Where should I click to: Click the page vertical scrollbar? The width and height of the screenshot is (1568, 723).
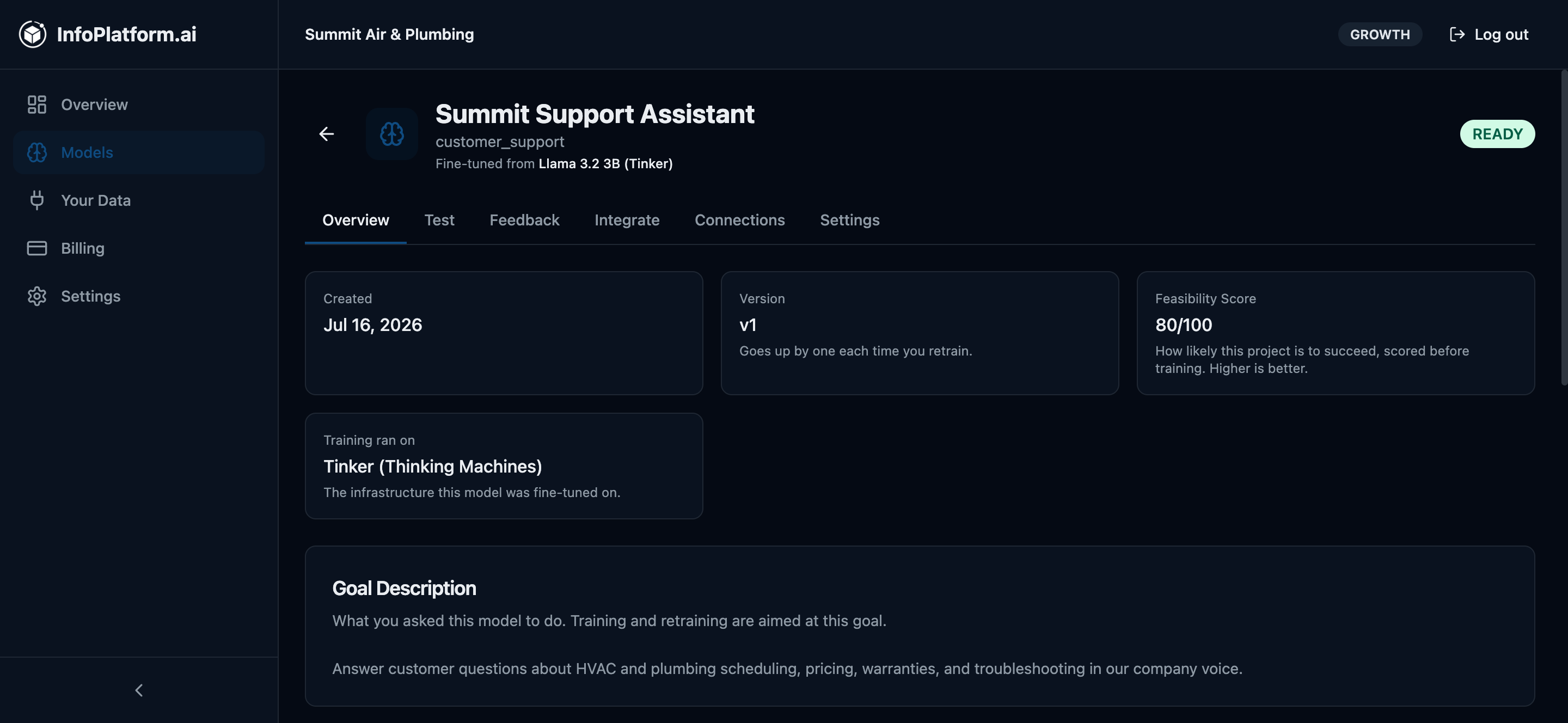point(1564,228)
